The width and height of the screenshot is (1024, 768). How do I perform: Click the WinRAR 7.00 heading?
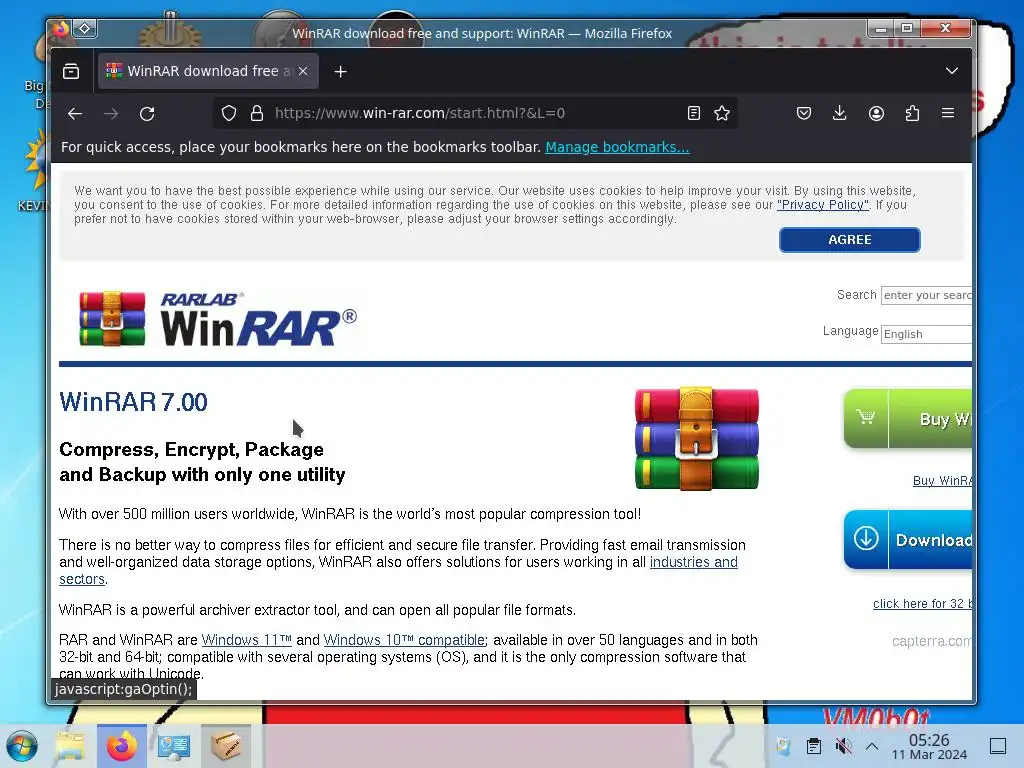[133, 402]
